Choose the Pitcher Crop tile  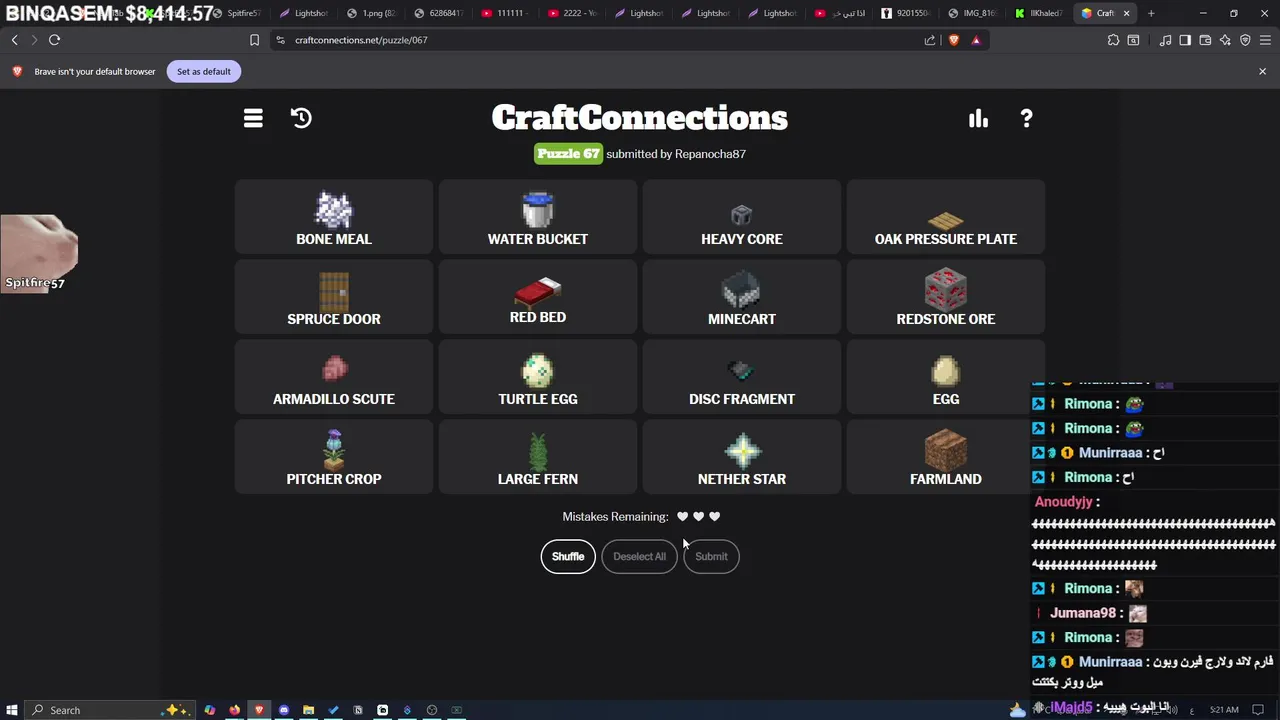click(334, 457)
